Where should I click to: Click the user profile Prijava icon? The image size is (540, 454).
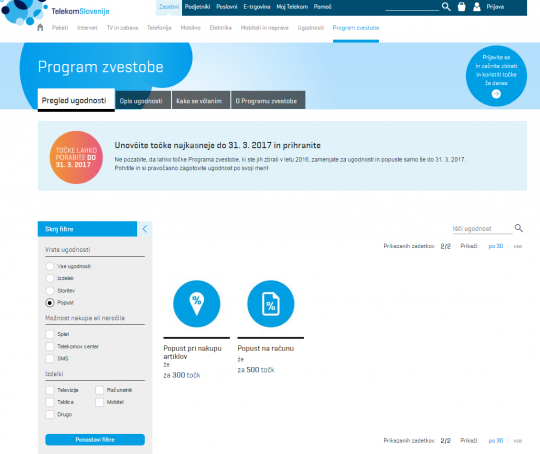pyautogui.click(x=477, y=7)
